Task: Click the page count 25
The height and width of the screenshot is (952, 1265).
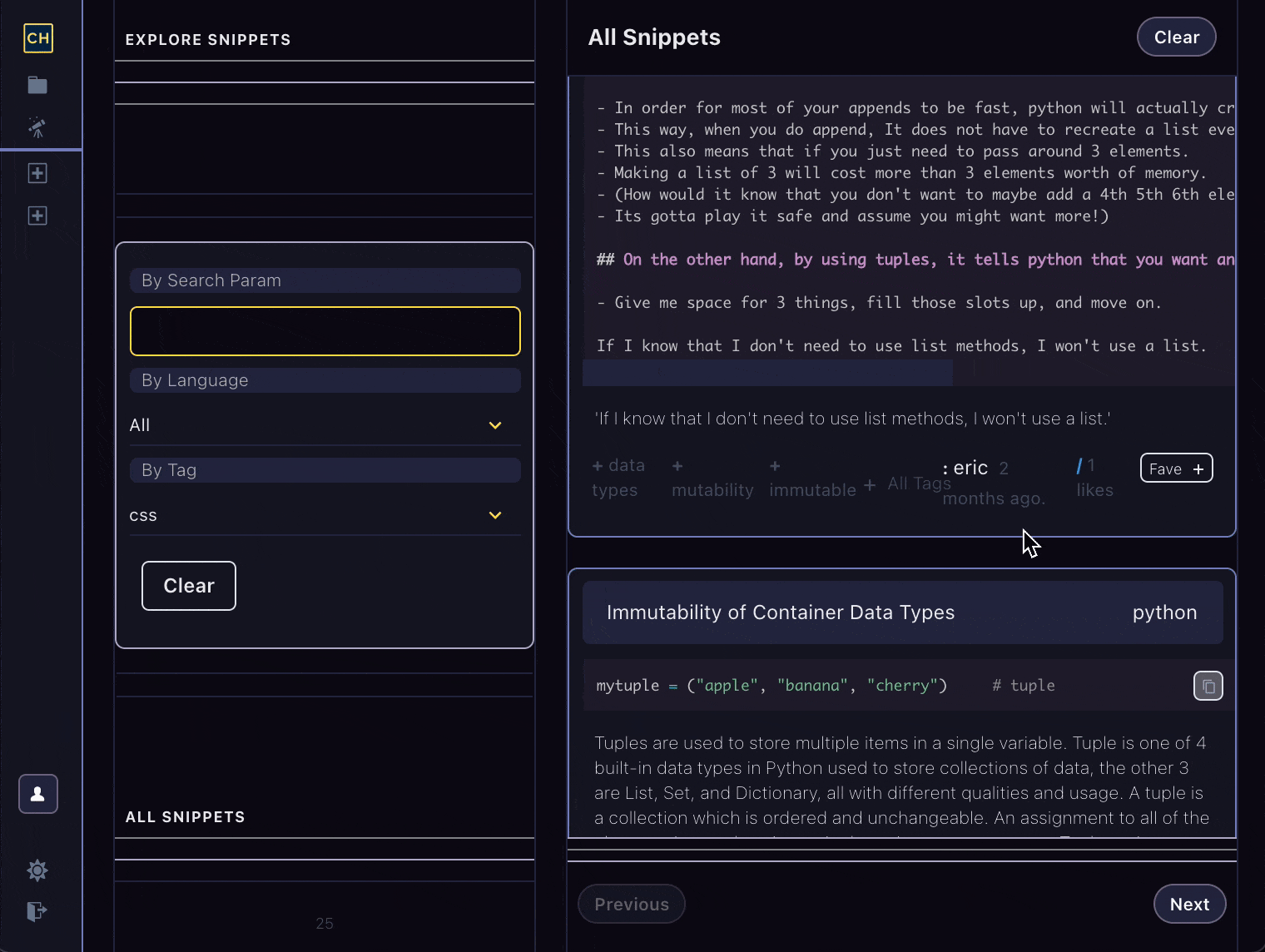Action: click(325, 924)
